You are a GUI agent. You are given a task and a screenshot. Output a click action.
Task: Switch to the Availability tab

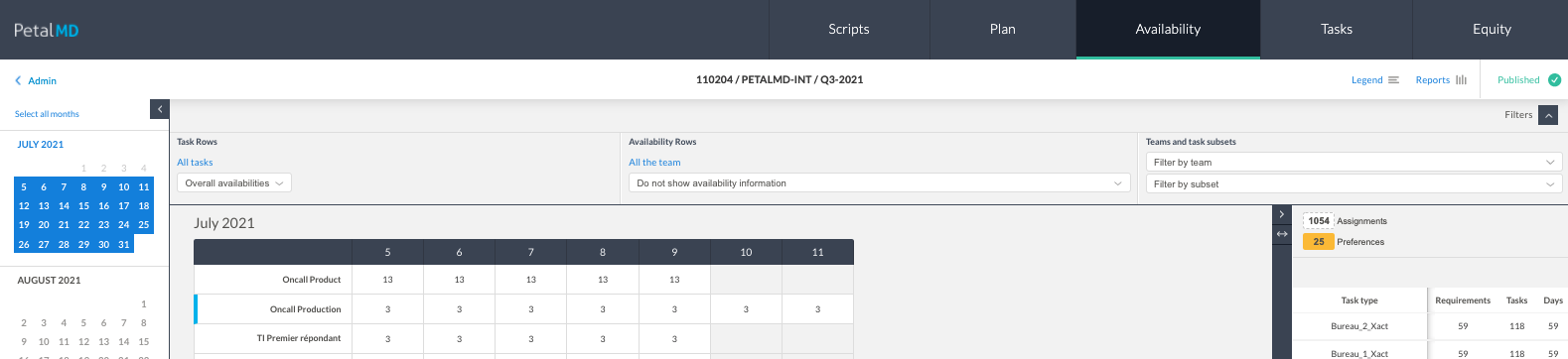pyautogui.click(x=1168, y=30)
